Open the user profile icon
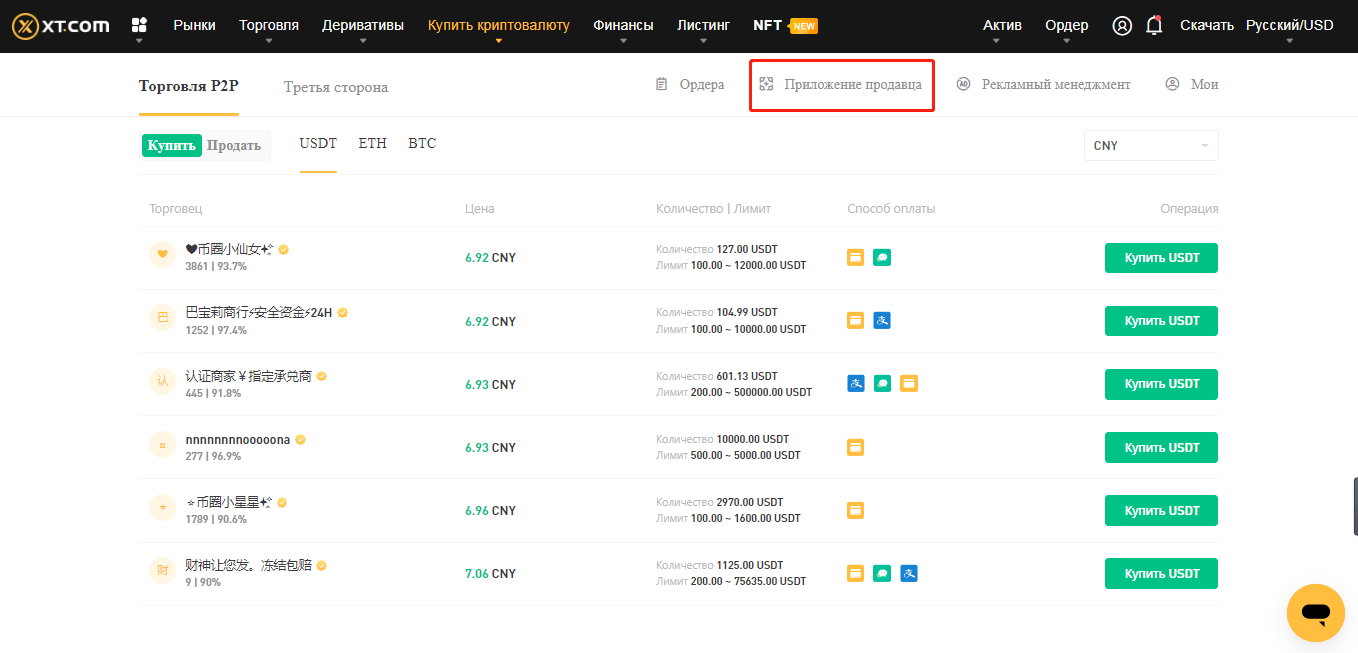The image size is (1358, 653). [x=1122, y=26]
